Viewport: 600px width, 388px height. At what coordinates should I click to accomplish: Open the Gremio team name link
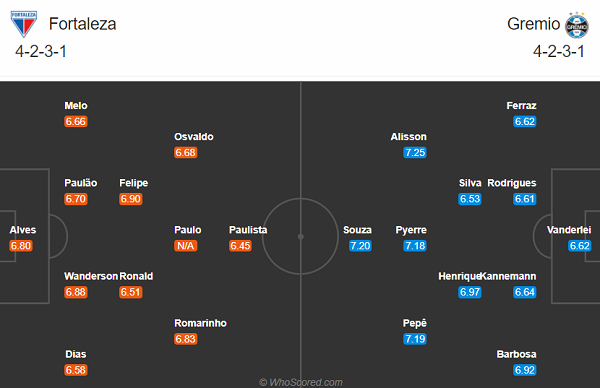coord(533,24)
